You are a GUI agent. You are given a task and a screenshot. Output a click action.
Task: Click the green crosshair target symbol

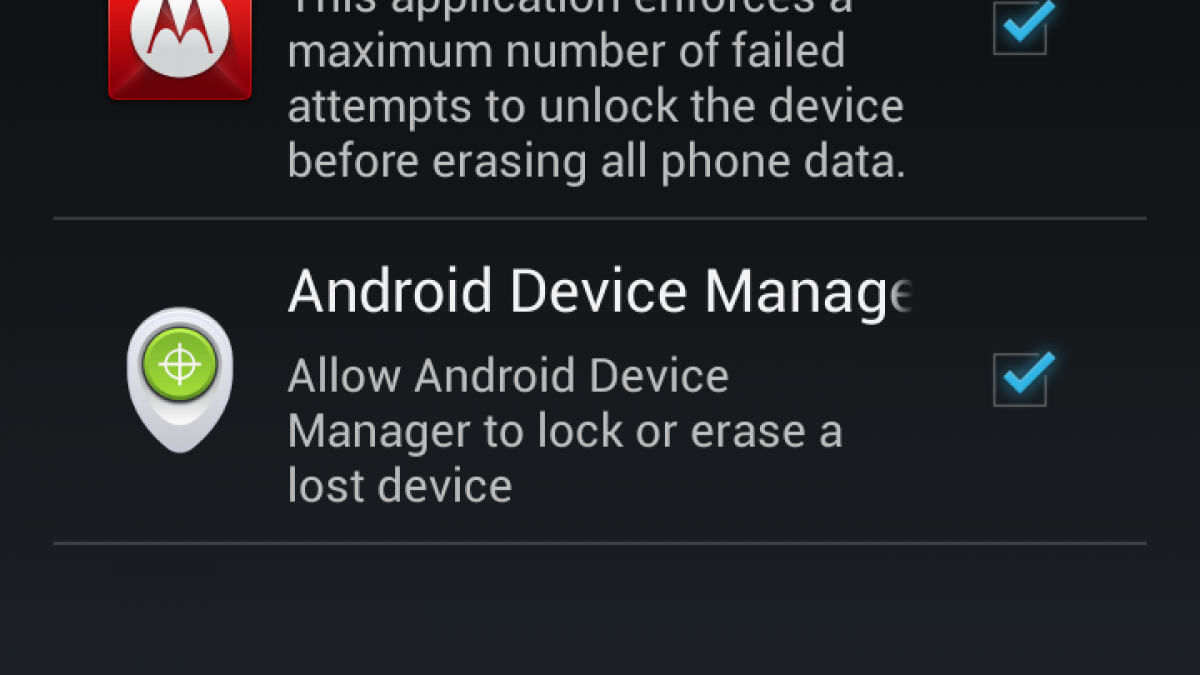point(180,365)
